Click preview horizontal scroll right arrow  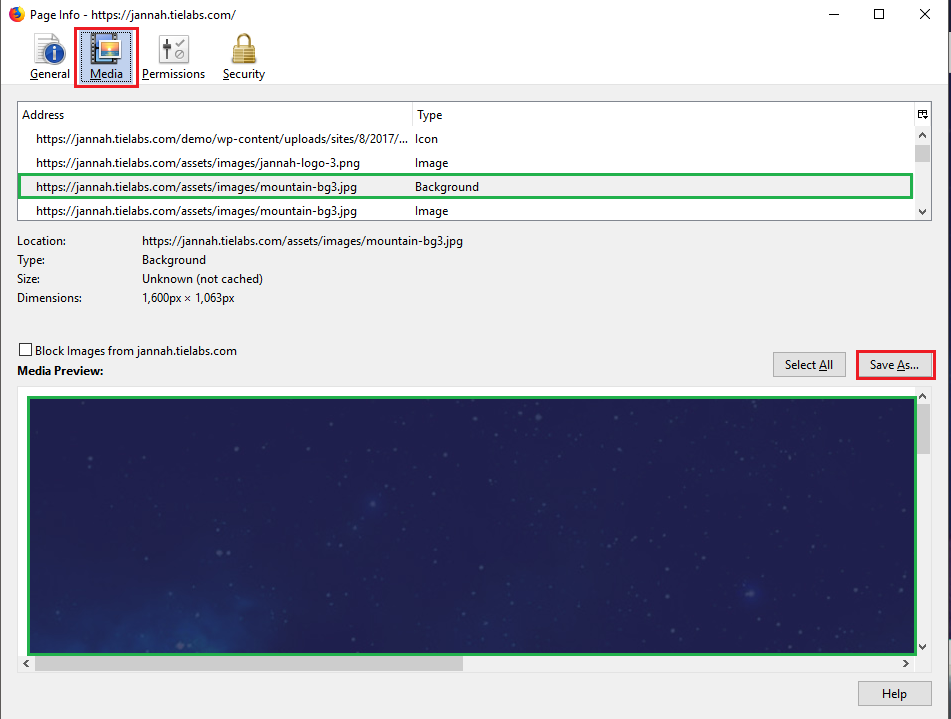[906, 664]
